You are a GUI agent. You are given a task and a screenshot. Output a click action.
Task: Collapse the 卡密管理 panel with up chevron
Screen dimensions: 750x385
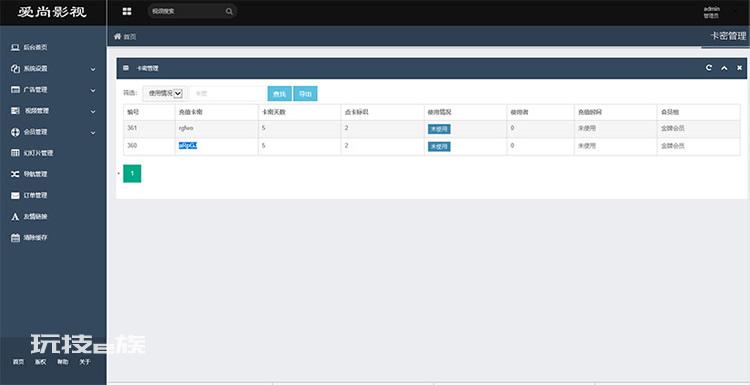[724, 68]
